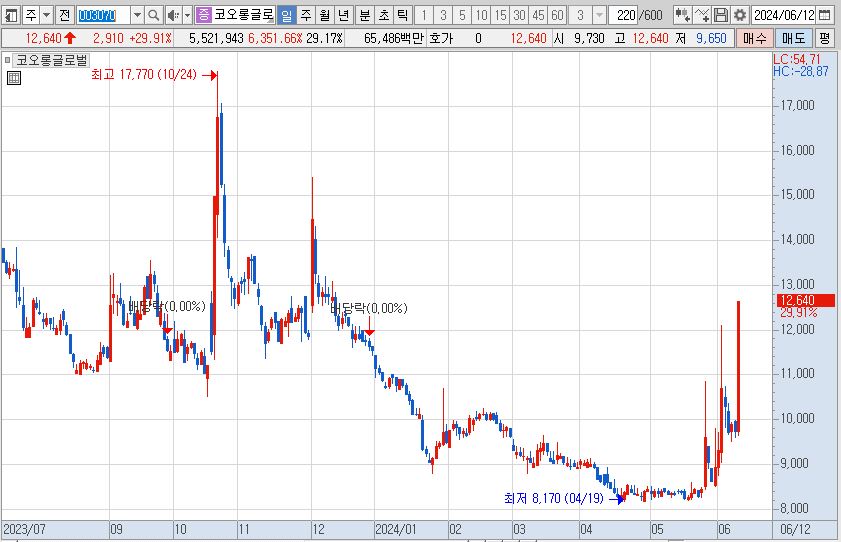The image size is (841, 542).
Task: Click the 호가 label
Action: (441, 39)
